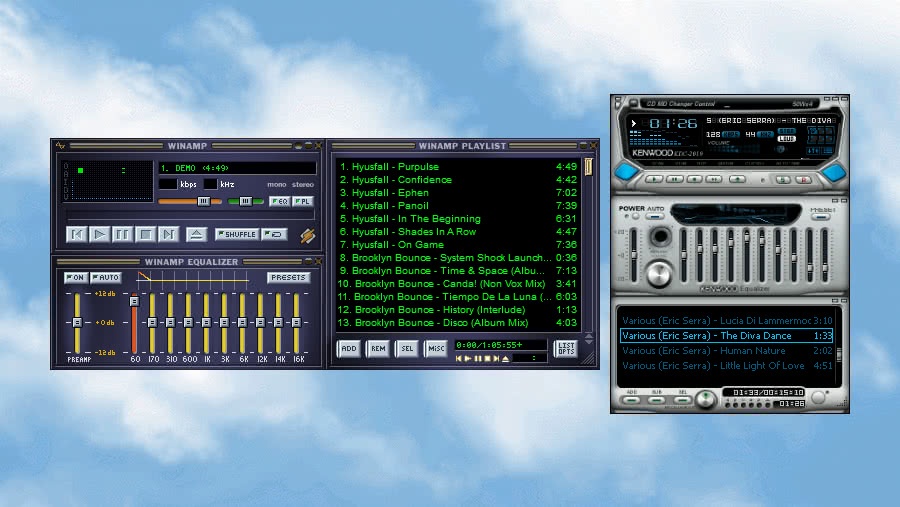Click Kenwood player stop button
Screen dimensions: 900x507
pos(695,179)
